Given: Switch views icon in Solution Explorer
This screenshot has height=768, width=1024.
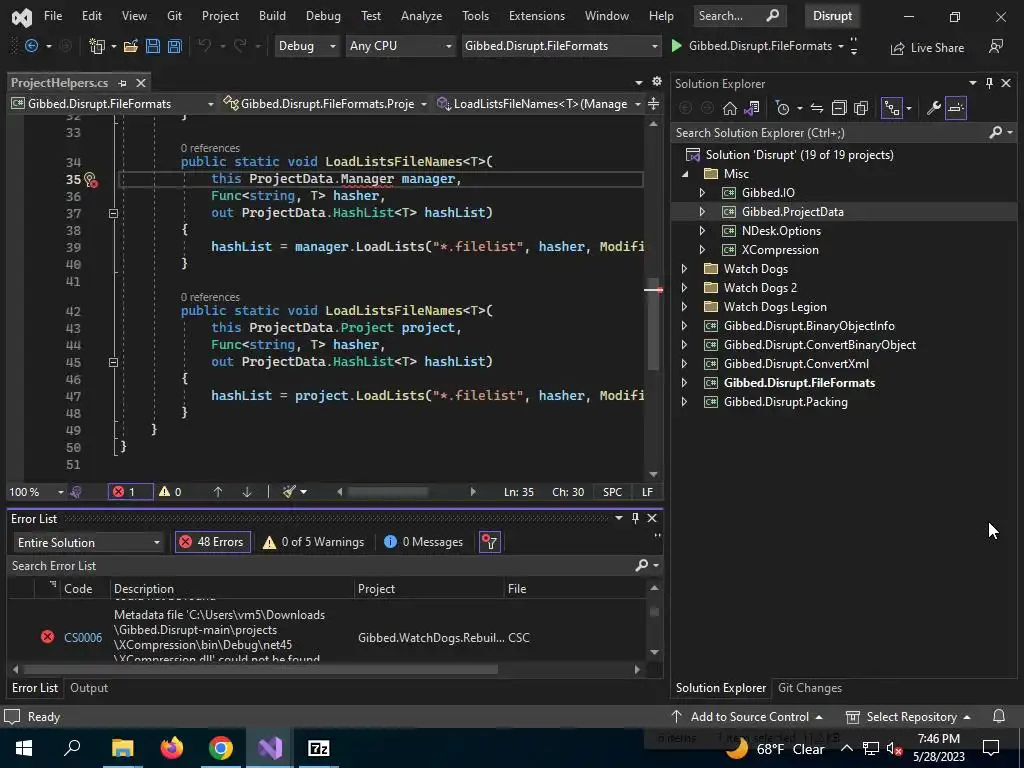Looking at the screenshot, I should (752, 108).
